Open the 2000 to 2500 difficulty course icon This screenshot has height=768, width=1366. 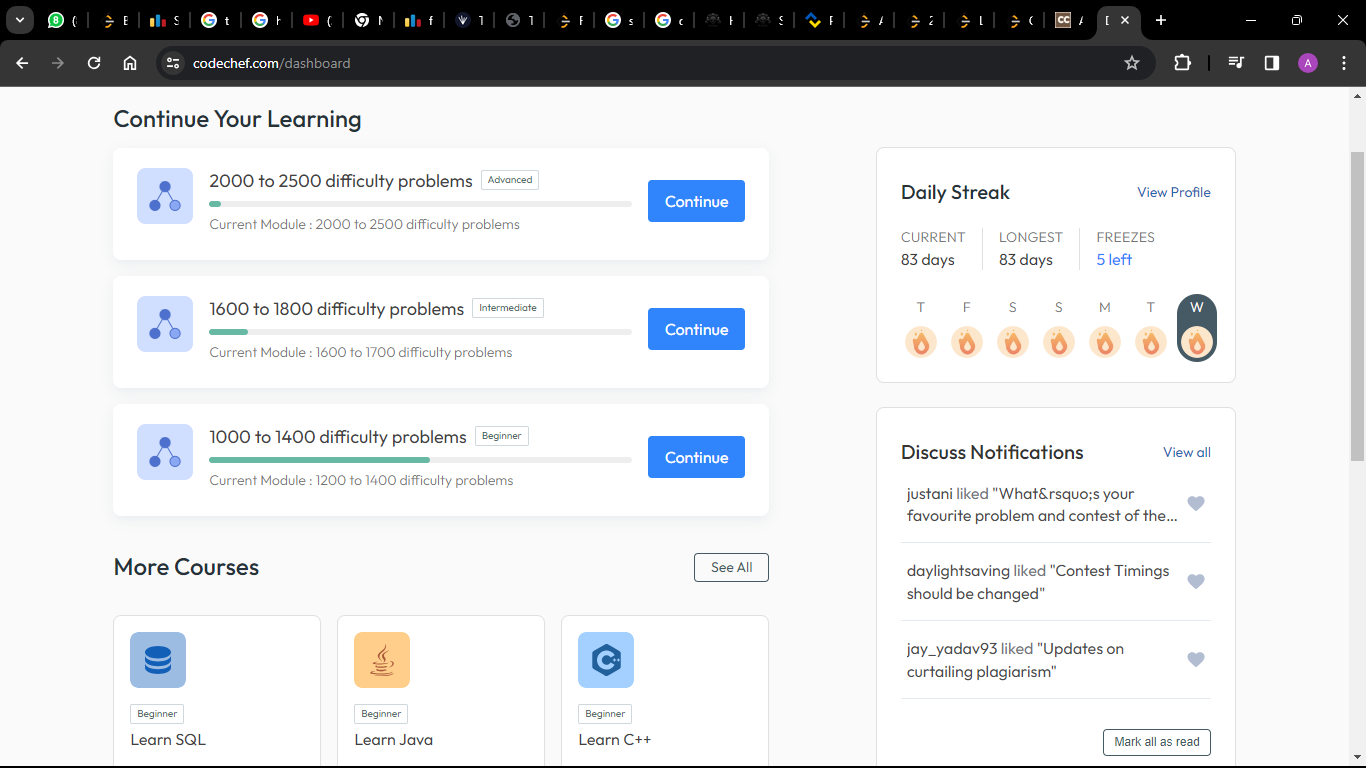click(x=165, y=196)
